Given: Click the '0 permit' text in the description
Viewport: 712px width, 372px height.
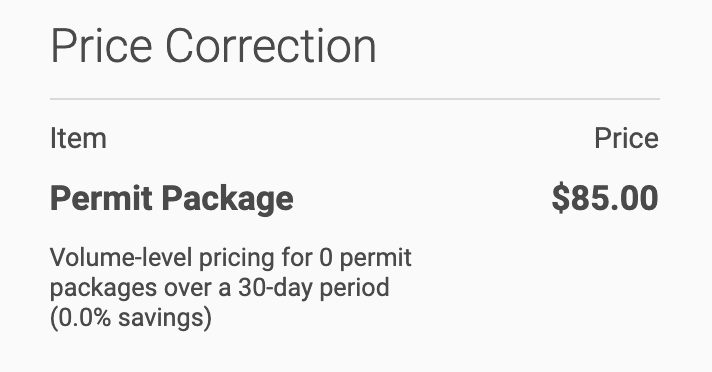Looking at the screenshot, I should click(x=366, y=258).
